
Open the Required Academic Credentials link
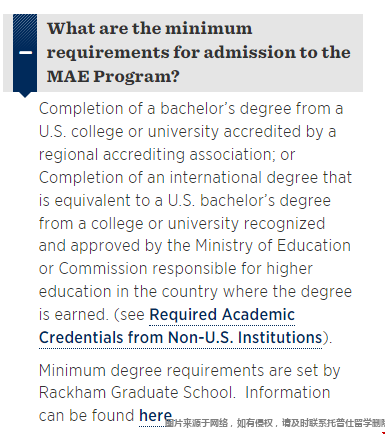click(x=222, y=315)
